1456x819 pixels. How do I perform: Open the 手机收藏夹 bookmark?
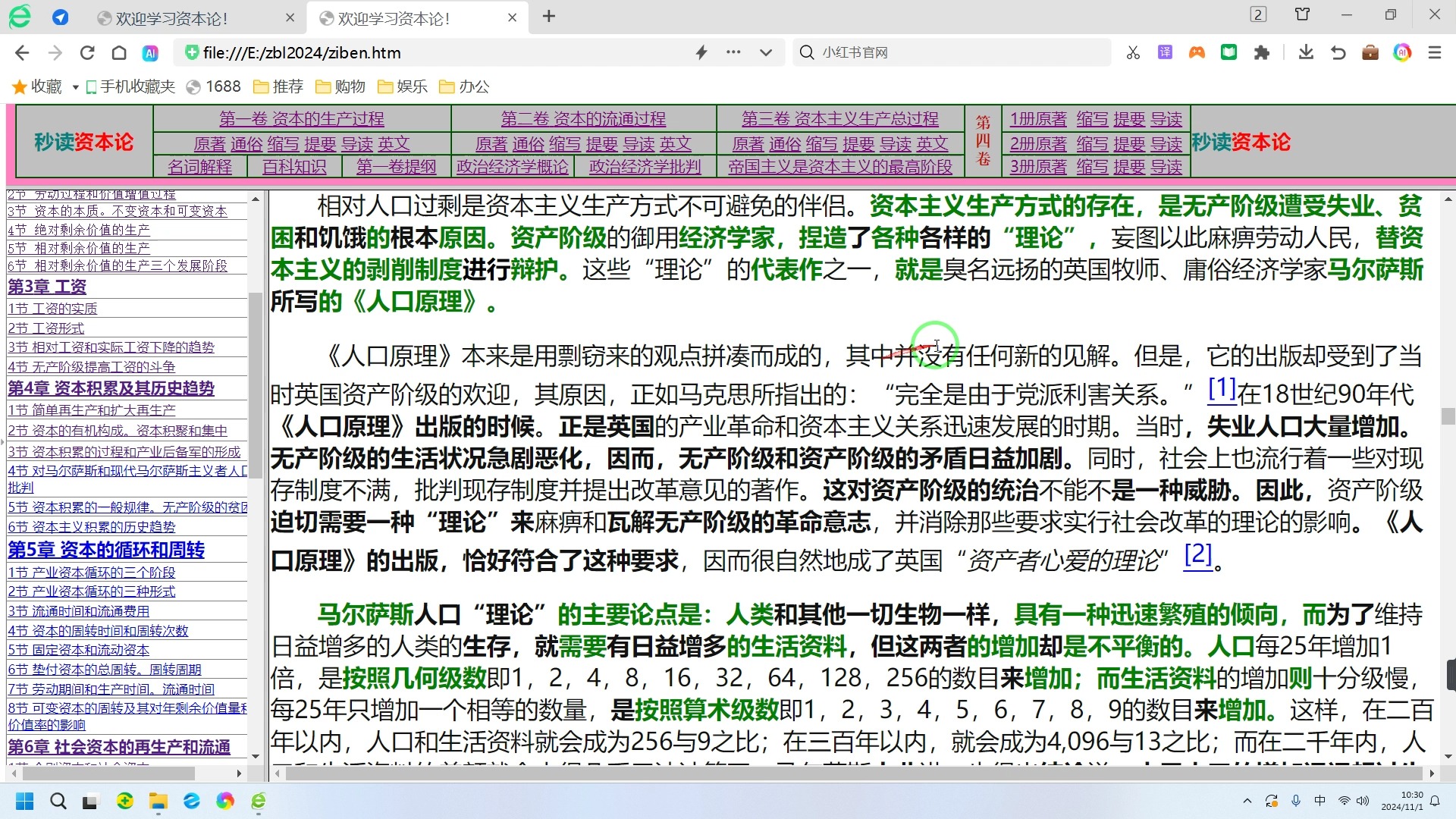[130, 86]
